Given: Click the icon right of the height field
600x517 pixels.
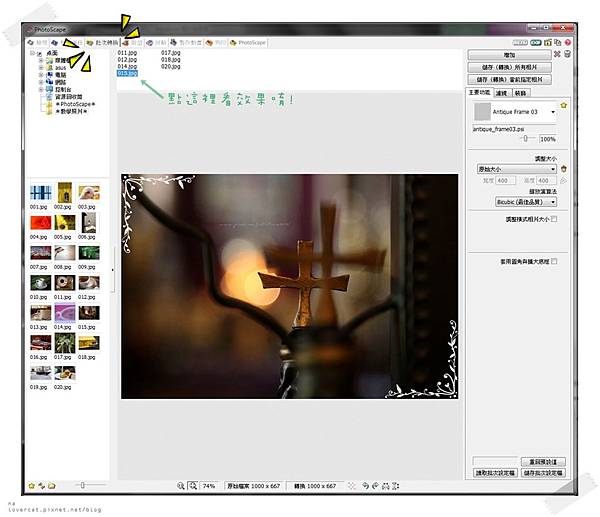Looking at the screenshot, I should [563, 180].
